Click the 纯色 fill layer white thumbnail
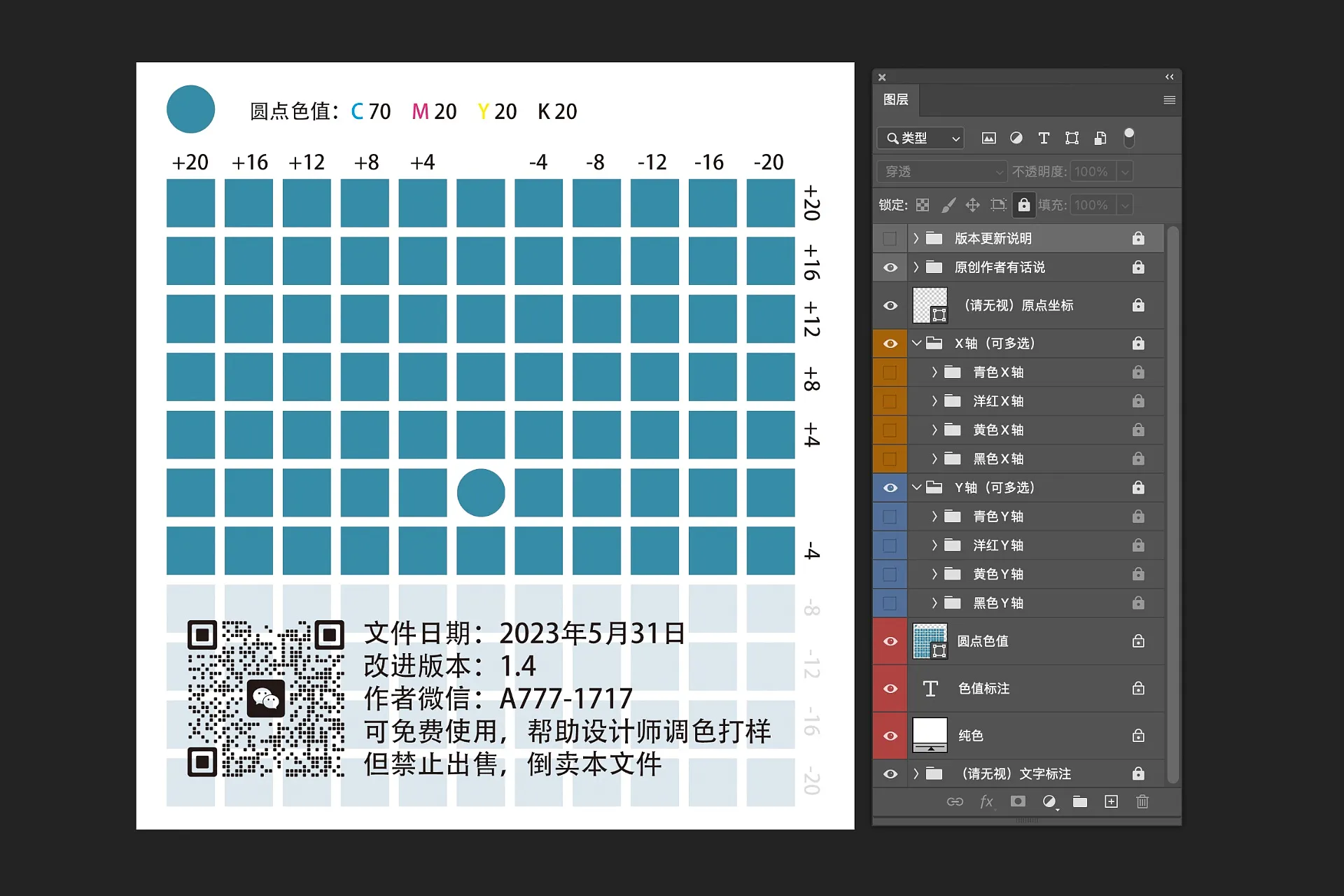The image size is (1344, 896). [x=930, y=736]
